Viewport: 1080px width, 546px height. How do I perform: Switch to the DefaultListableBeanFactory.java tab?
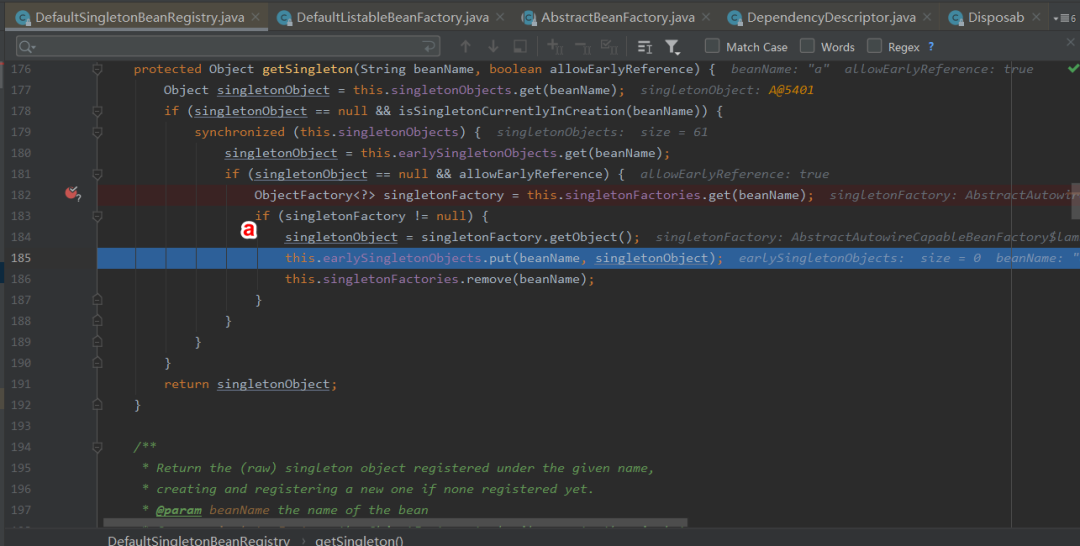392,18
